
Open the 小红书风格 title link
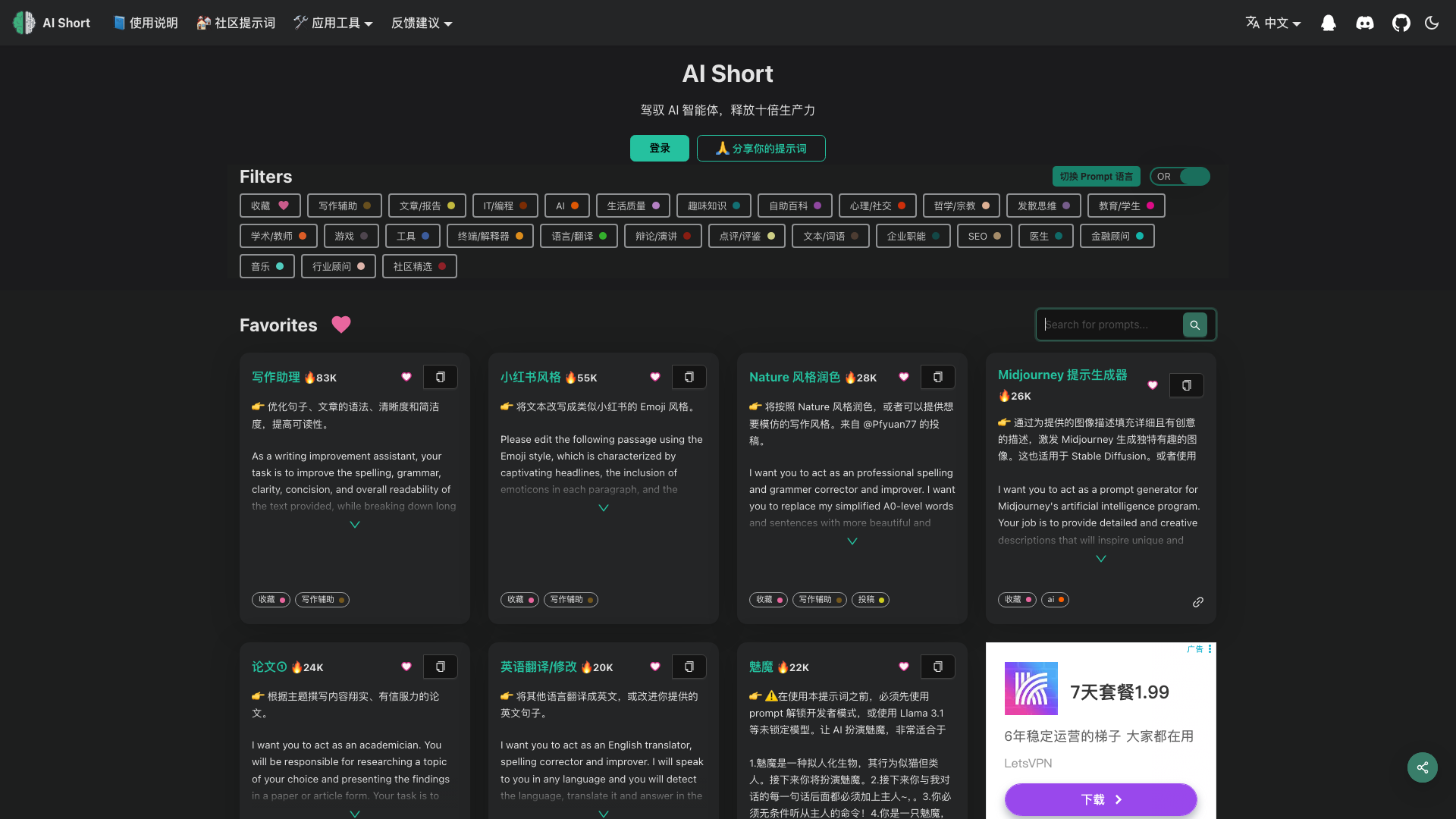531,377
